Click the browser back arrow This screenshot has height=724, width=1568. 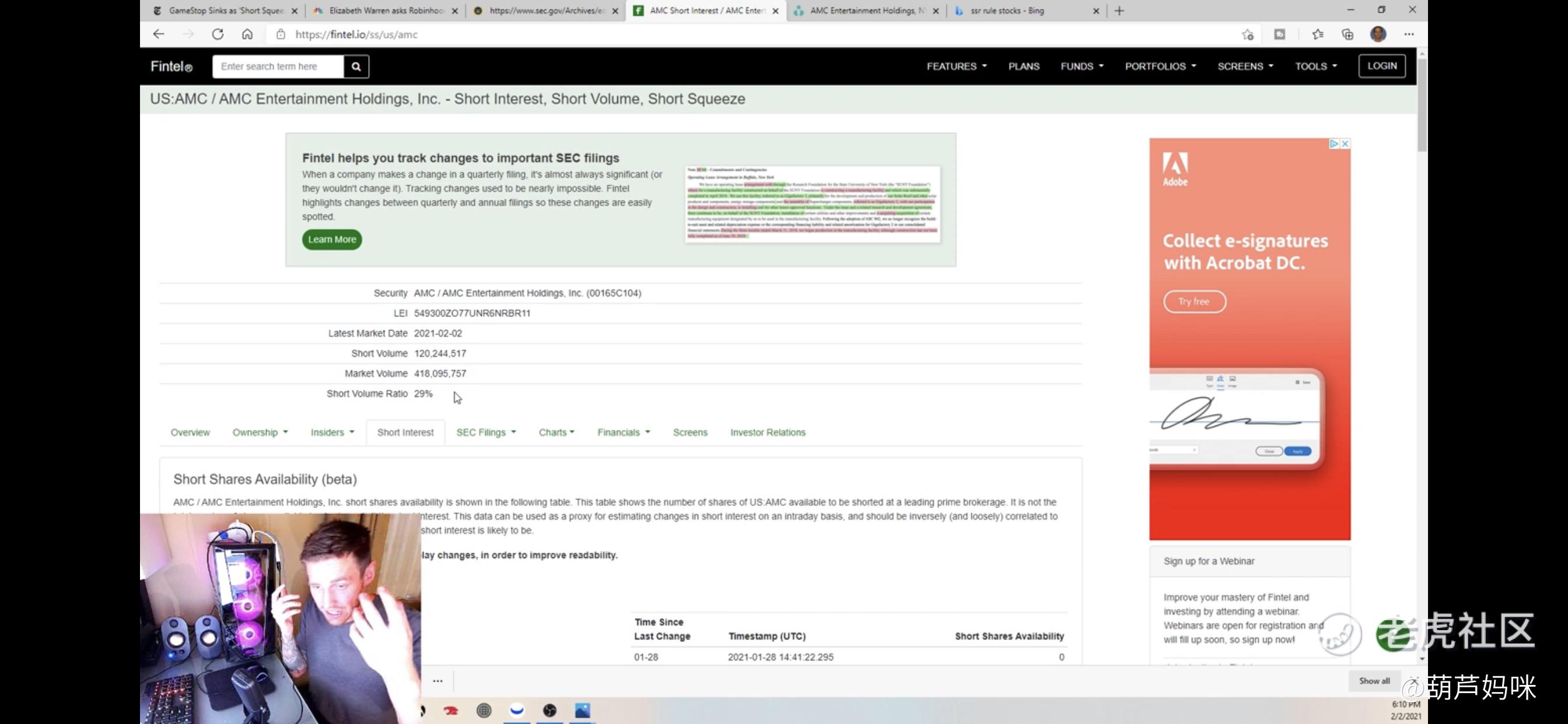[x=159, y=34]
